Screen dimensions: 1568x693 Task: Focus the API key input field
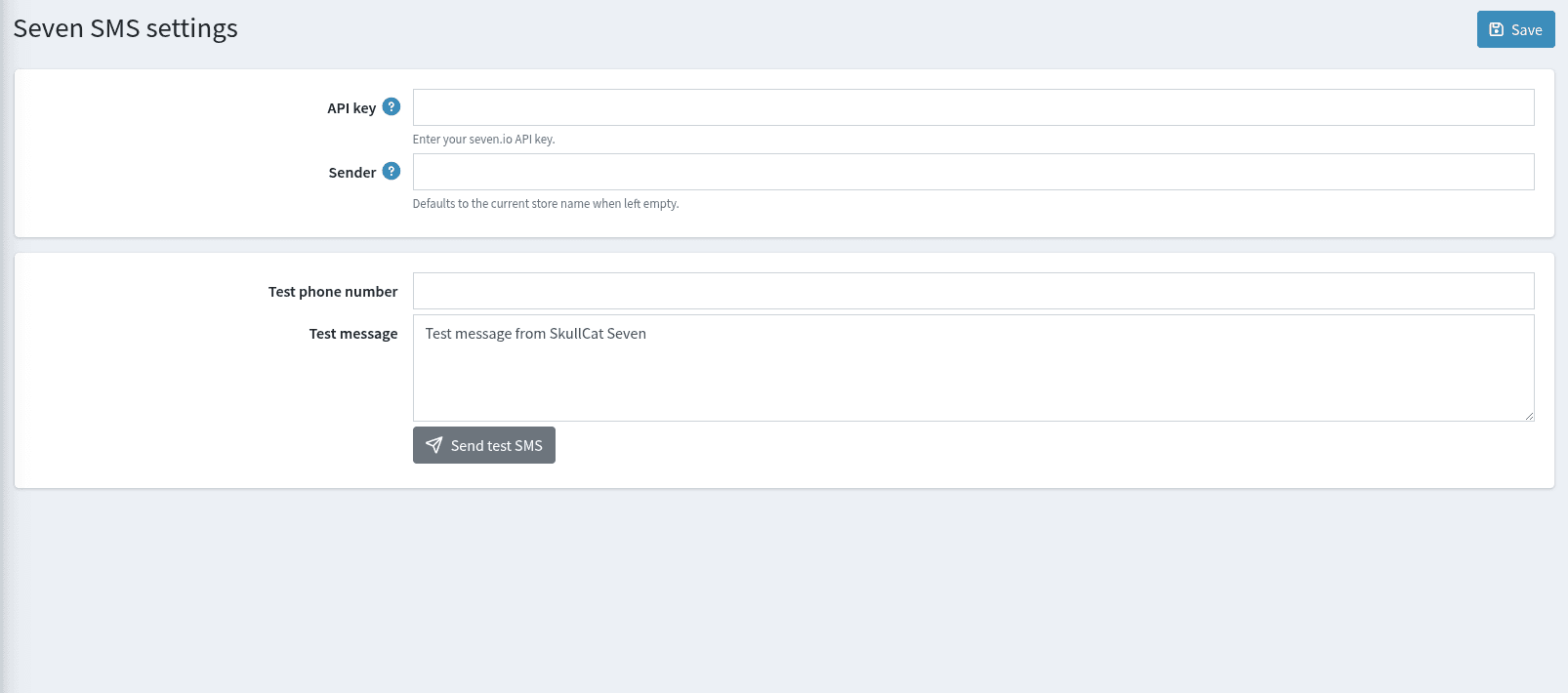(x=973, y=107)
